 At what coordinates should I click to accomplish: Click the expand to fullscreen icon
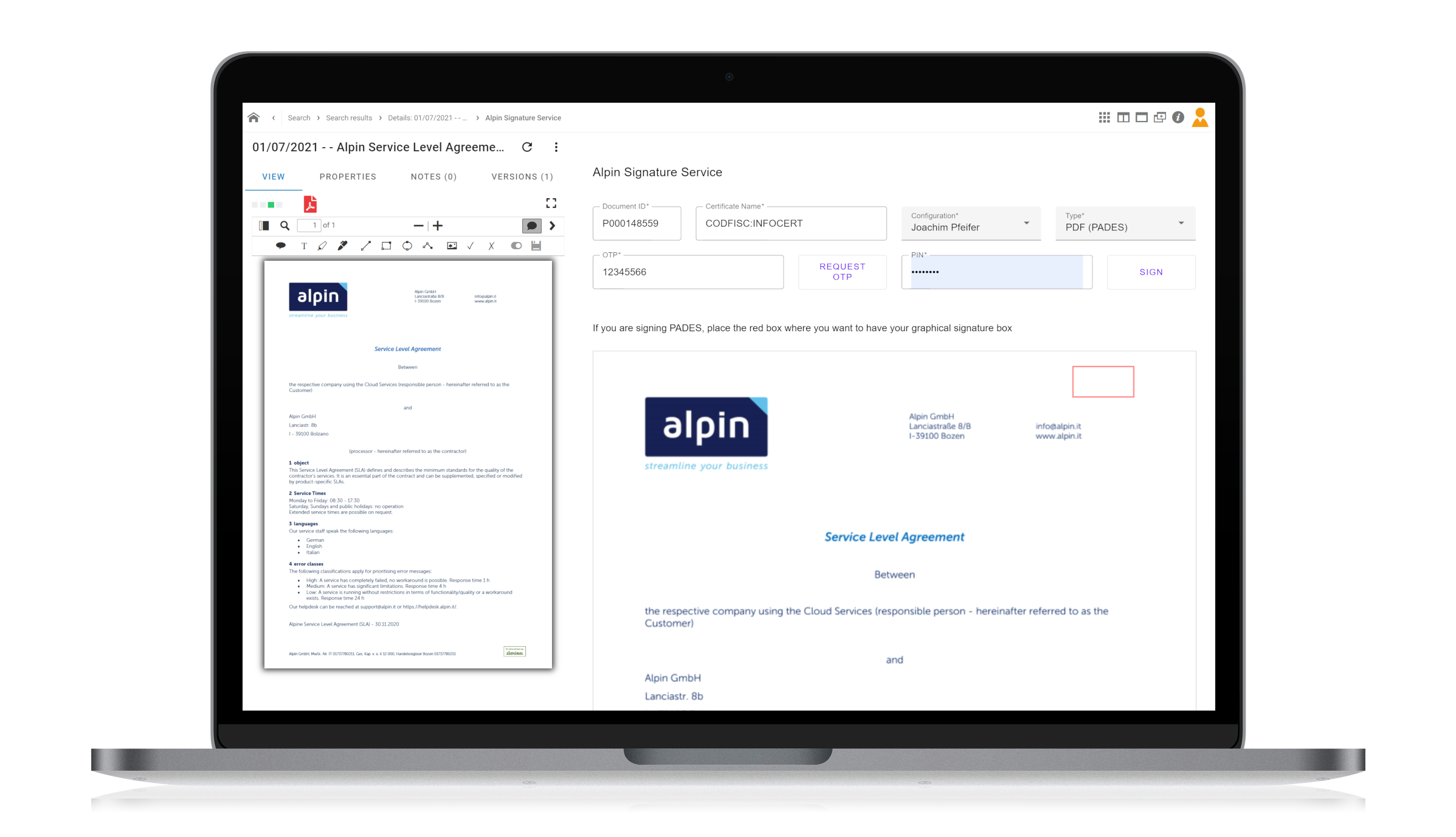[x=551, y=203]
